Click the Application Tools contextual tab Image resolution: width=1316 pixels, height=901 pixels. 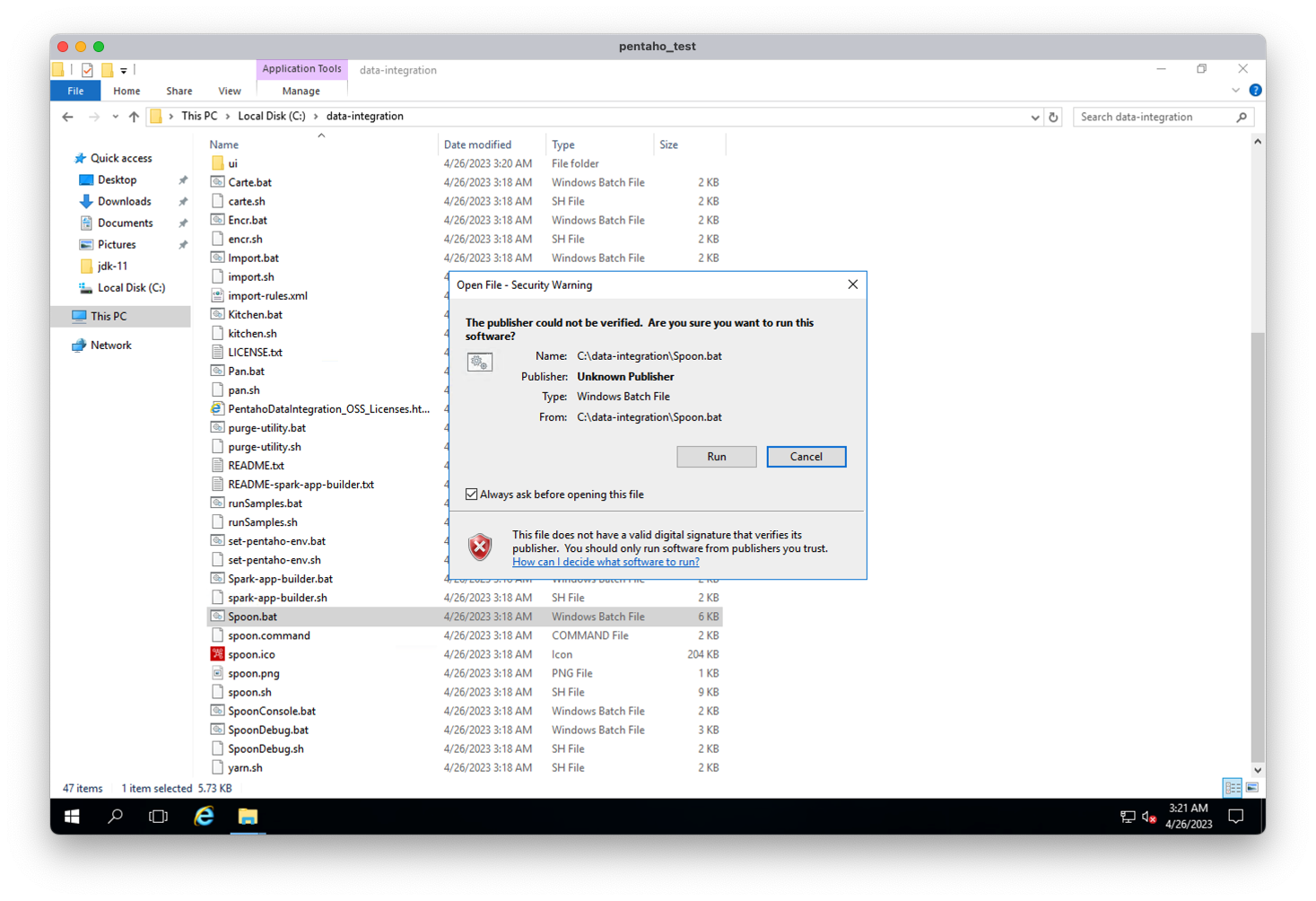coord(301,69)
